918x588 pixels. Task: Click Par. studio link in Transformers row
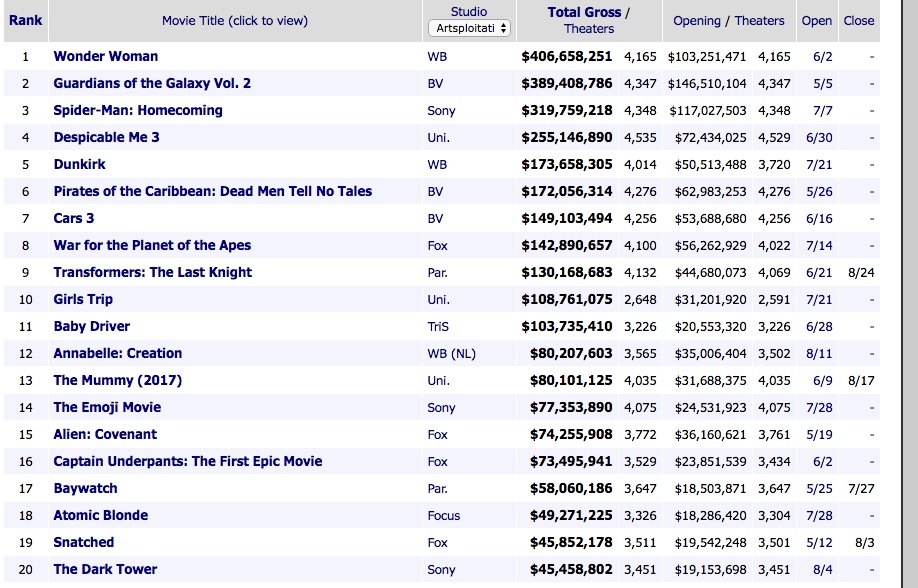pos(437,272)
